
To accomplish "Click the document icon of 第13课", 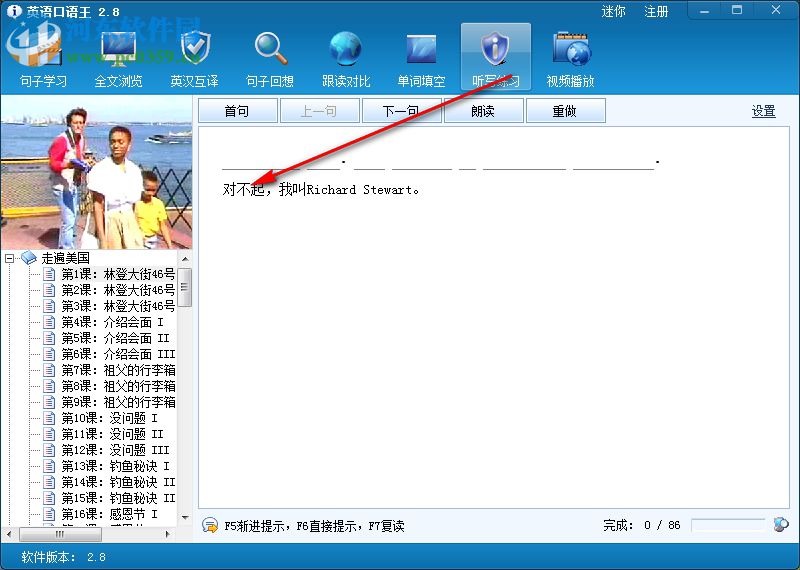I will [x=49, y=466].
